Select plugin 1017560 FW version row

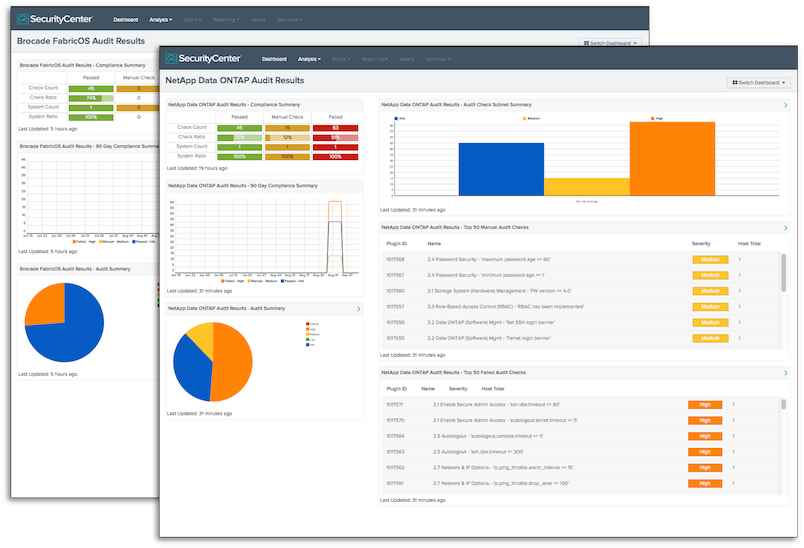coord(581,291)
